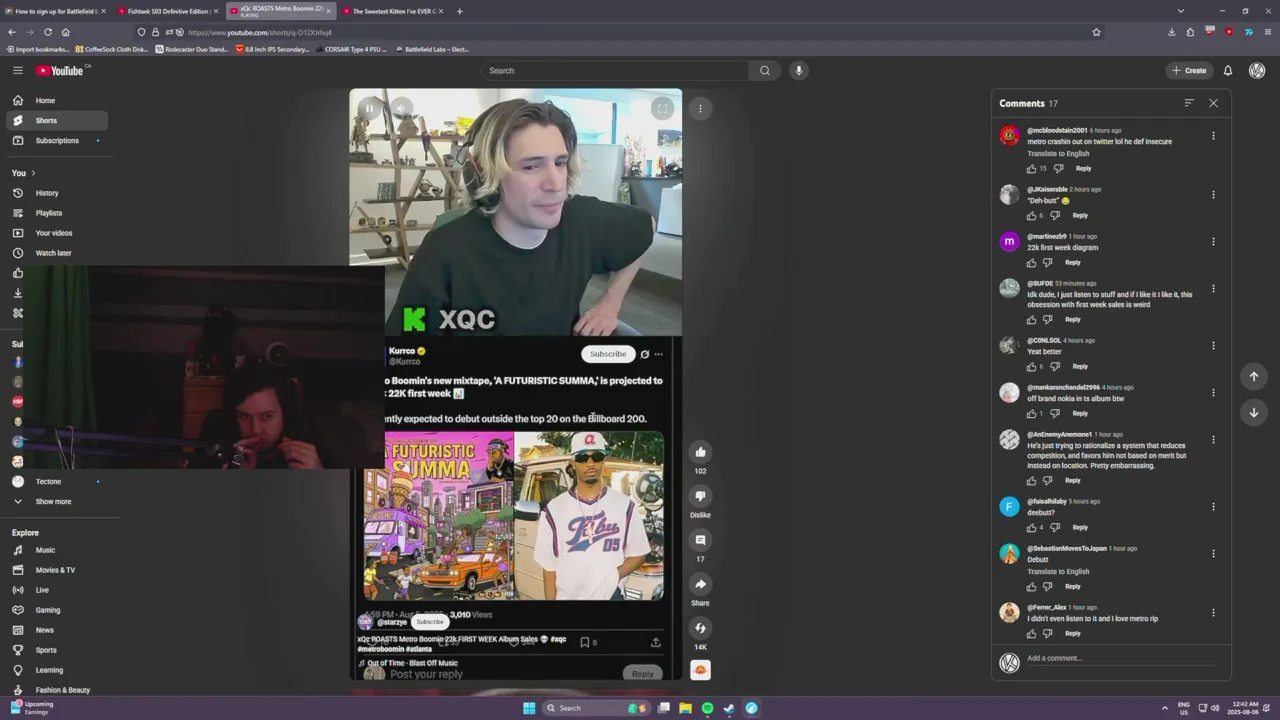Viewport: 1280px width, 720px height.
Task: Open new browser tab plus button
Action: pos(459,11)
